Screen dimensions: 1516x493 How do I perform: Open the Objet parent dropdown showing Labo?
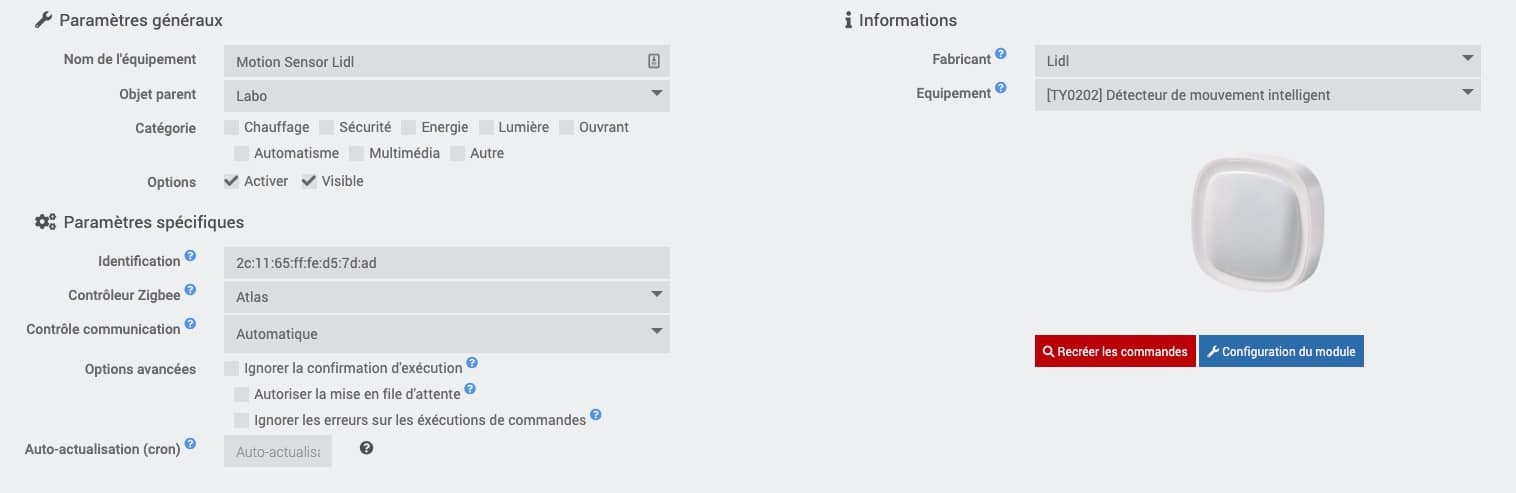[447, 96]
